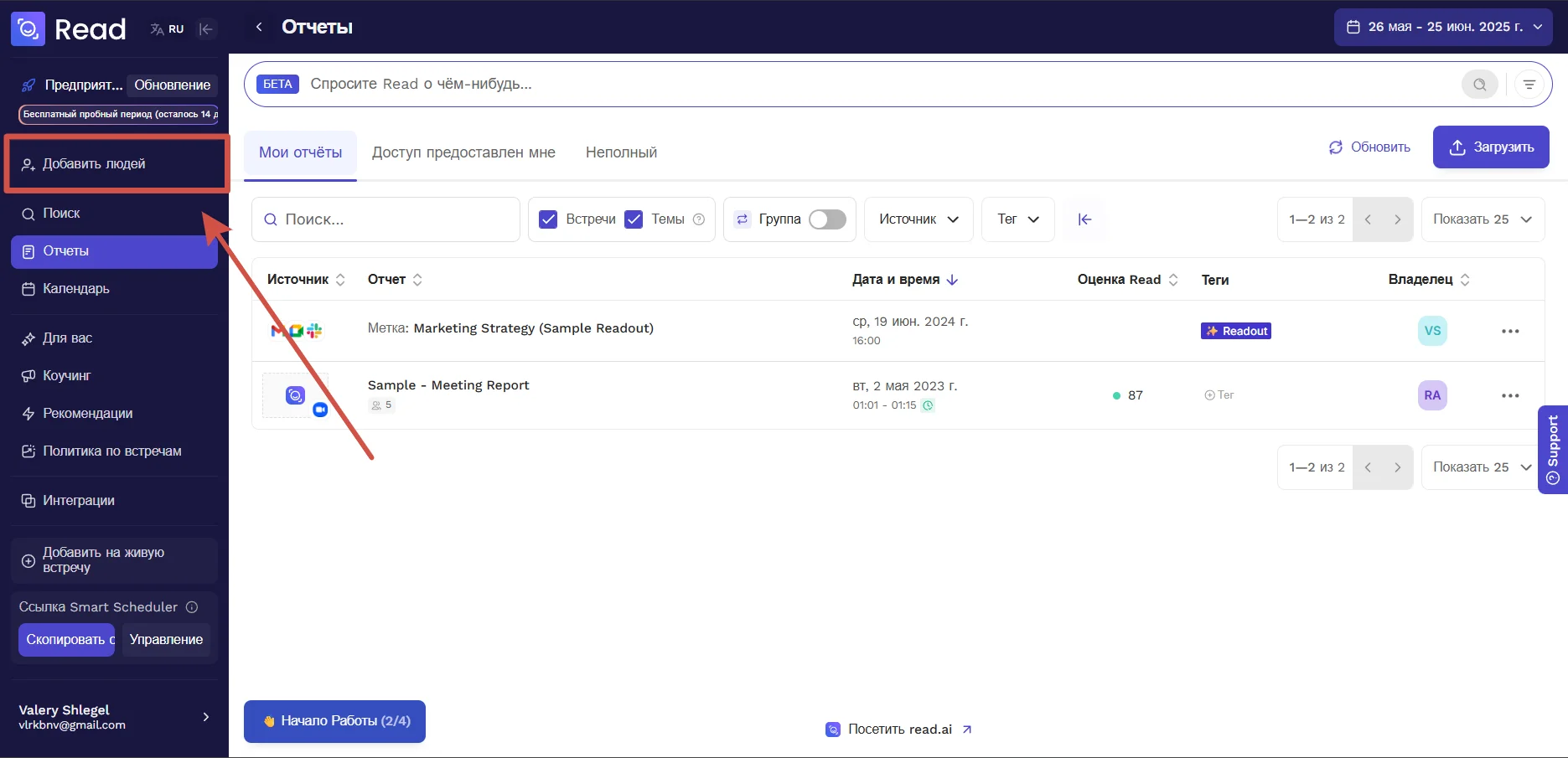Open Календарь in the sidebar
Viewport: 1568px width, 758px height.
[x=75, y=289]
